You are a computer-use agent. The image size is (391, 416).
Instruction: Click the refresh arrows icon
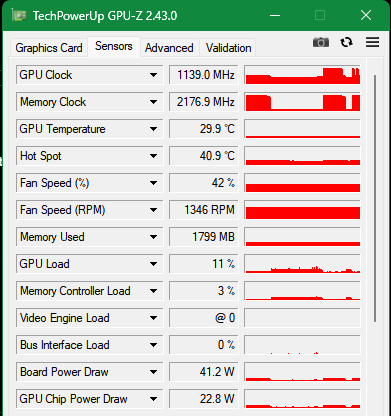(346, 42)
